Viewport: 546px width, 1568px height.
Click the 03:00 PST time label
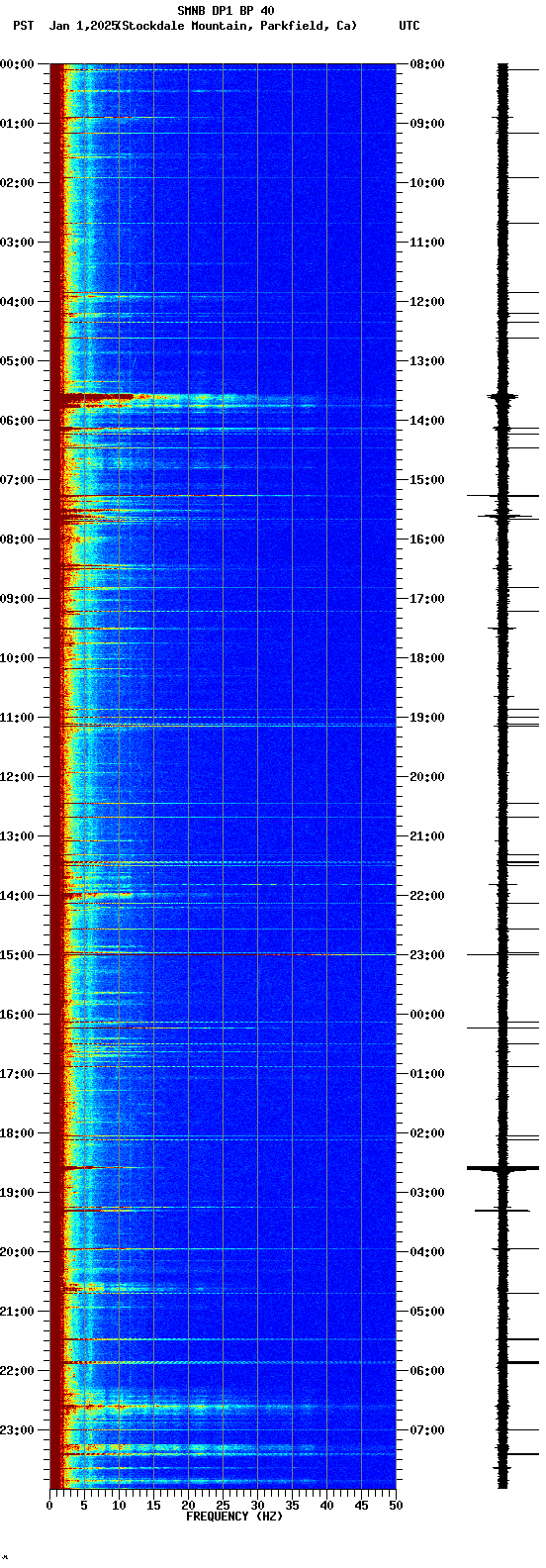point(18,243)
